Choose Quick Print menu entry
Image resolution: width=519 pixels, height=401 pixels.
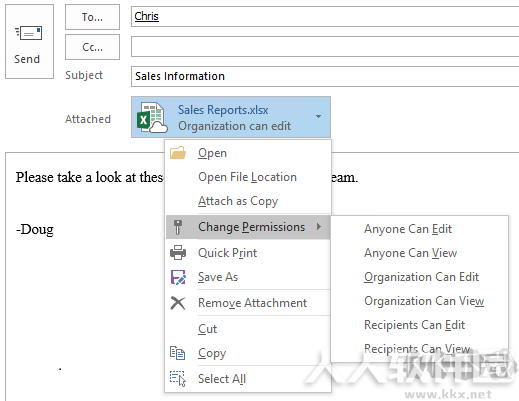[248, 253]
